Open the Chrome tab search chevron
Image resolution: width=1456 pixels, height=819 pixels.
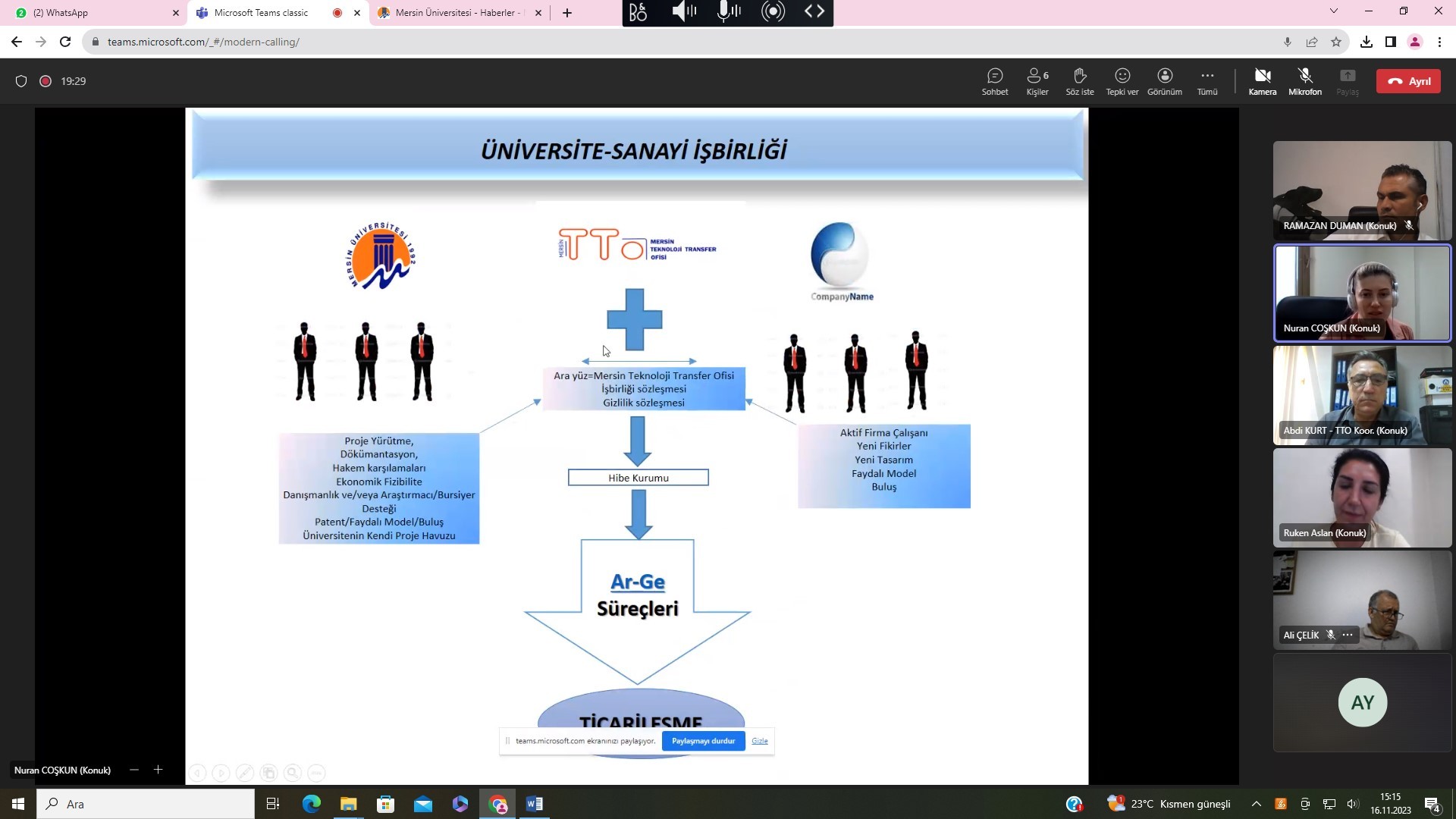click(1333, 11)
